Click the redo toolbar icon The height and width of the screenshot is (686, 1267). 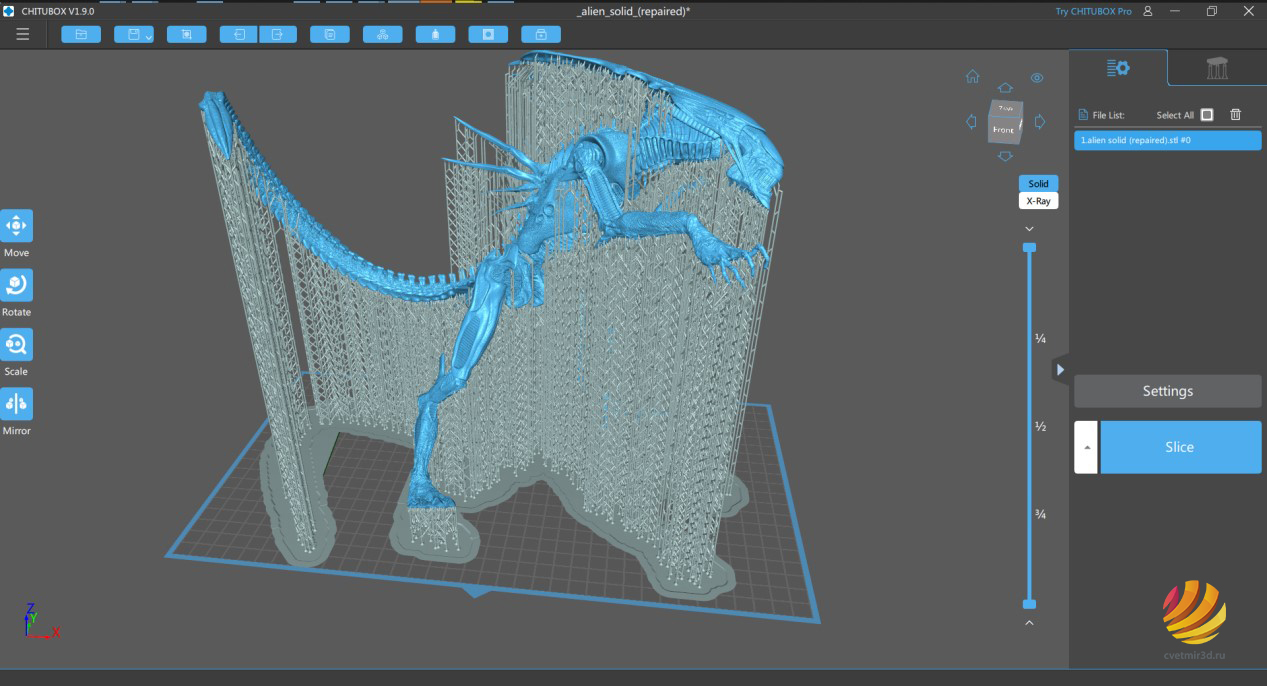click(278, 34)
